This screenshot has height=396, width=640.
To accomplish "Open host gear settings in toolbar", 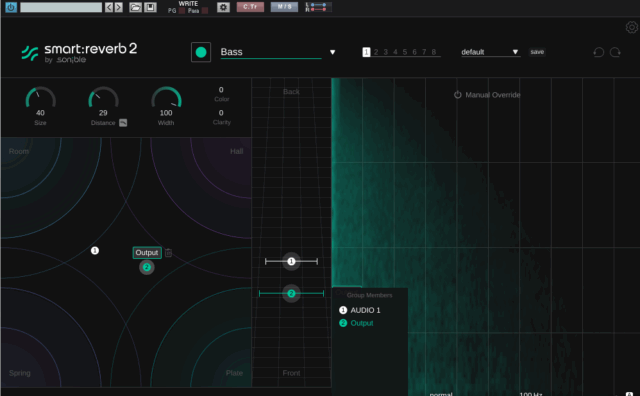I will click(x=223, y=7).
